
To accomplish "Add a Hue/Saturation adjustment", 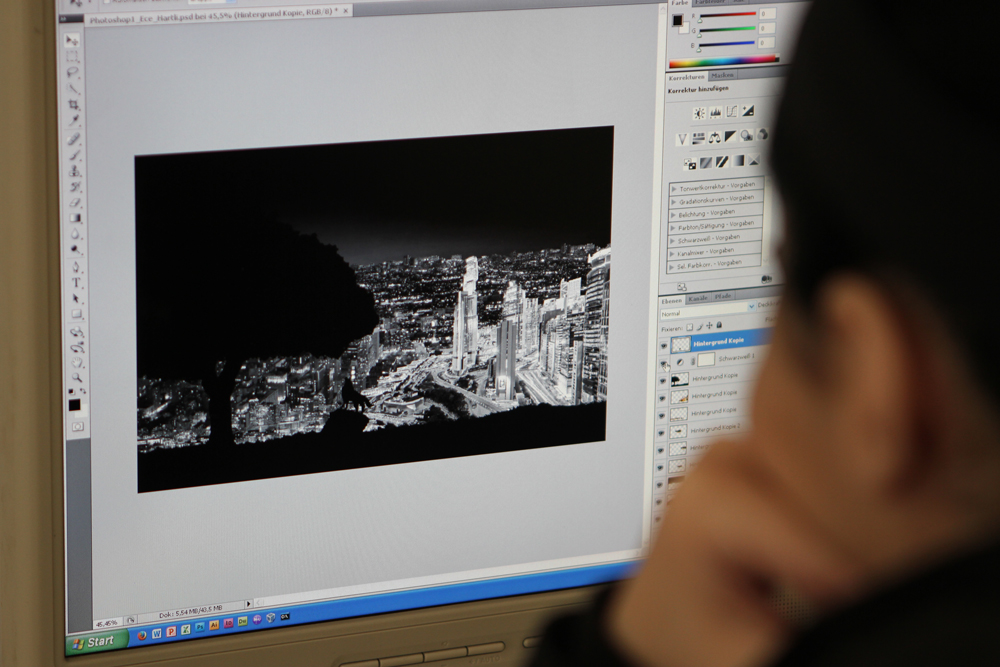I will 698,138.
